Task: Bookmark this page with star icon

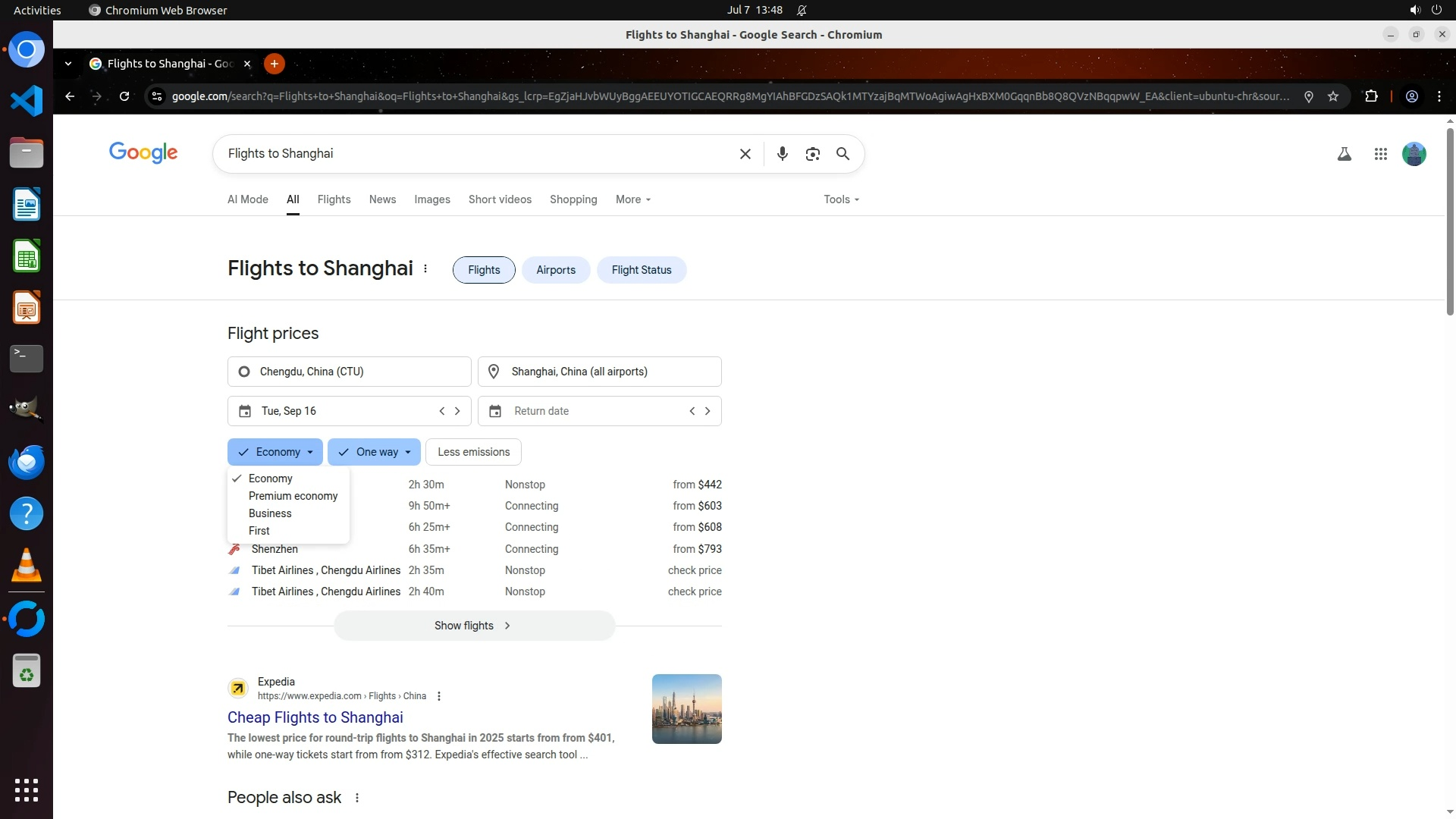Action: [1333, 96]
